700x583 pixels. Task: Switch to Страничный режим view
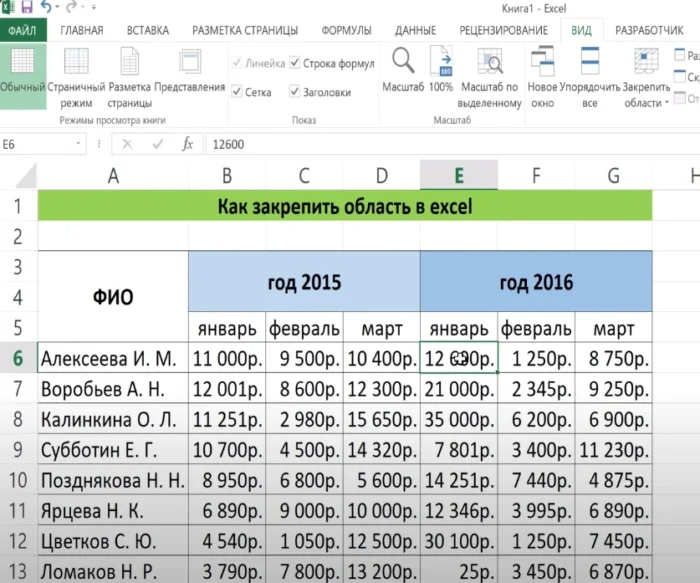point(76,66)
